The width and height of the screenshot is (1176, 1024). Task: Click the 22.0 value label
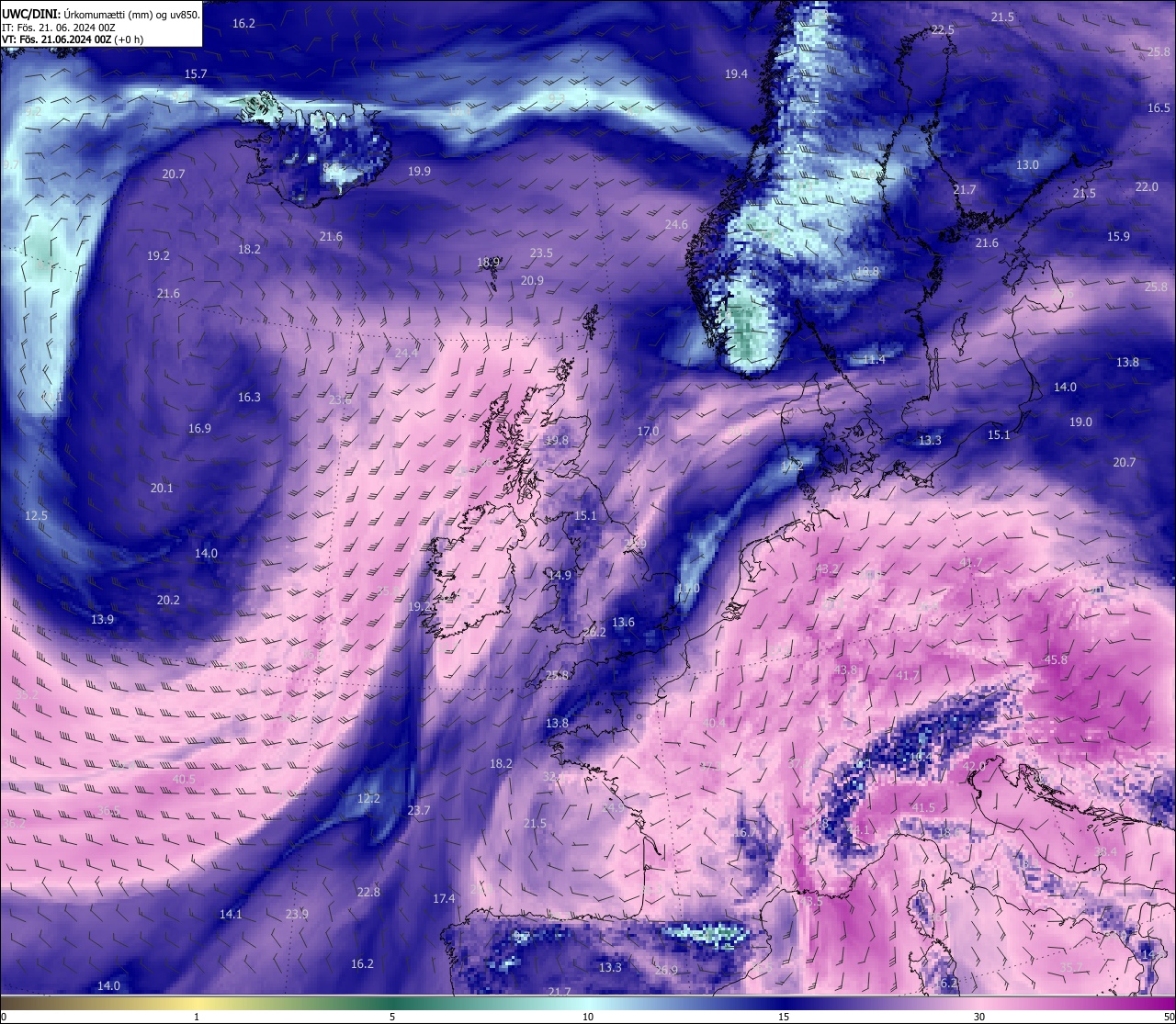point(1147,186)
